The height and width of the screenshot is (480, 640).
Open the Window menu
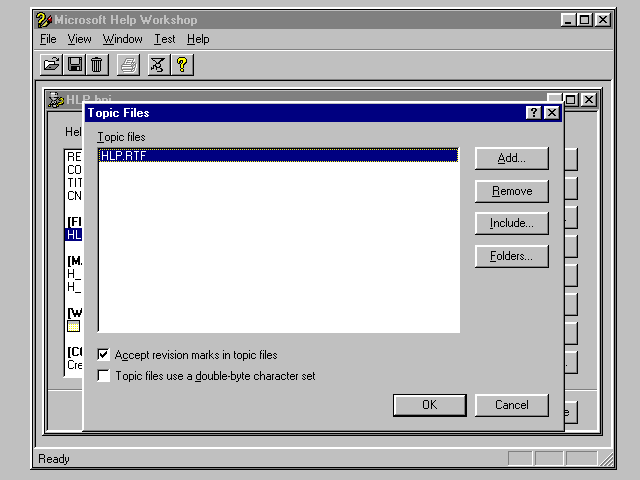coord(122,39)
